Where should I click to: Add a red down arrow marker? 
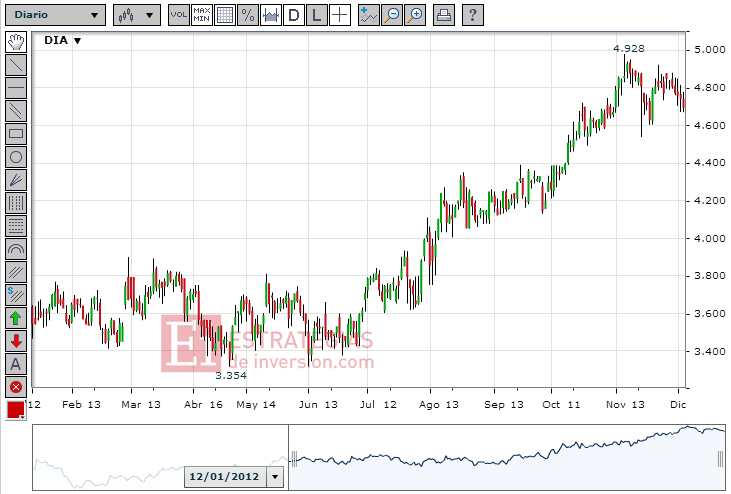click(16, 341)
